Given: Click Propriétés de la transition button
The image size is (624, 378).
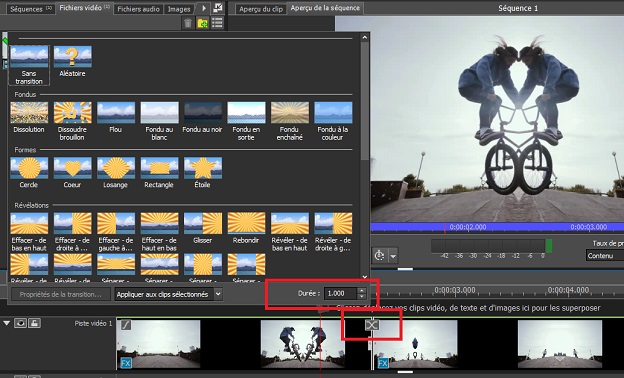Looking at the screenshot, I should coord(60,294).
